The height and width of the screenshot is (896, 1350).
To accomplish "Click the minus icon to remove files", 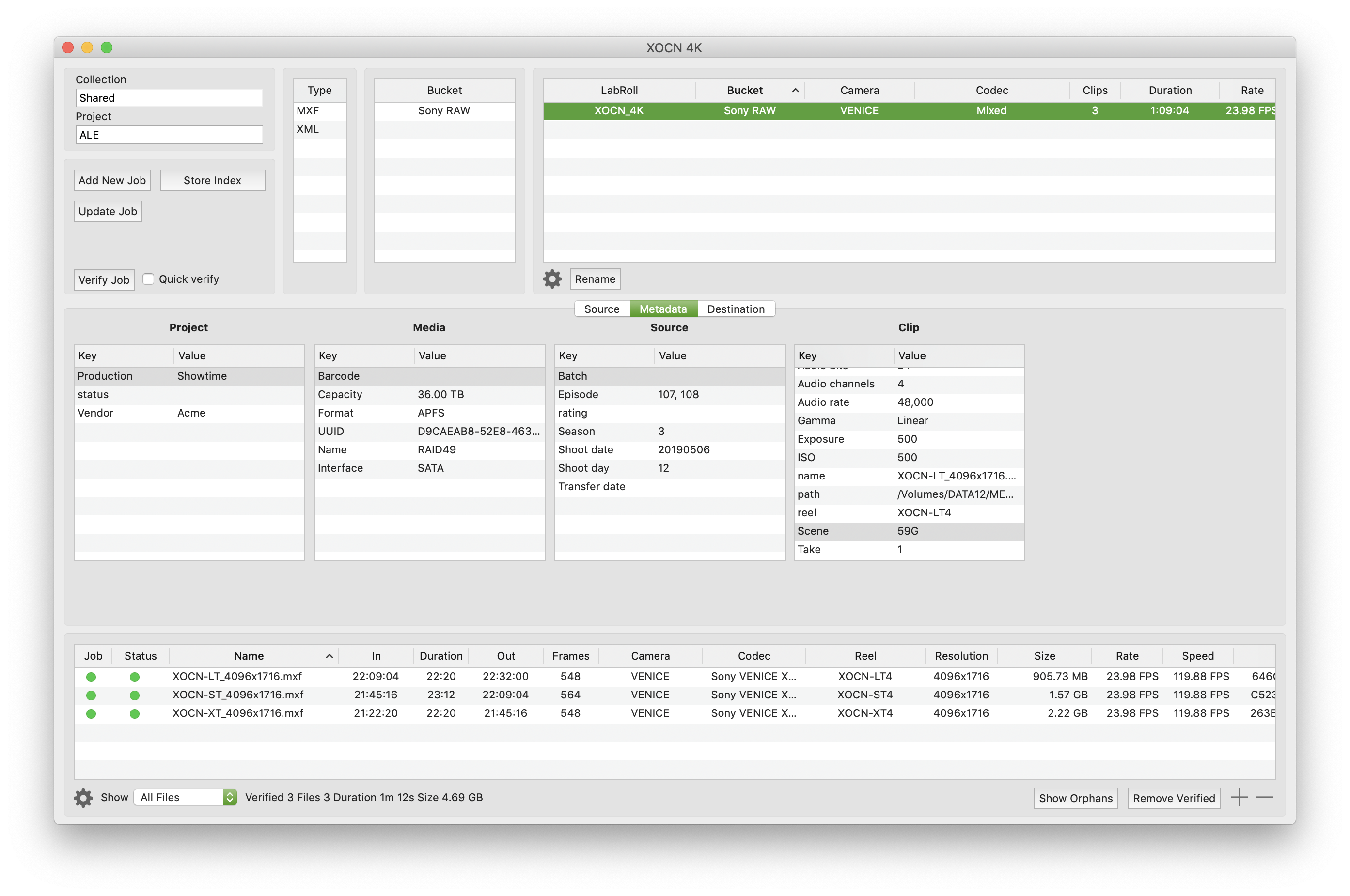I will [x=1265, y=797].
